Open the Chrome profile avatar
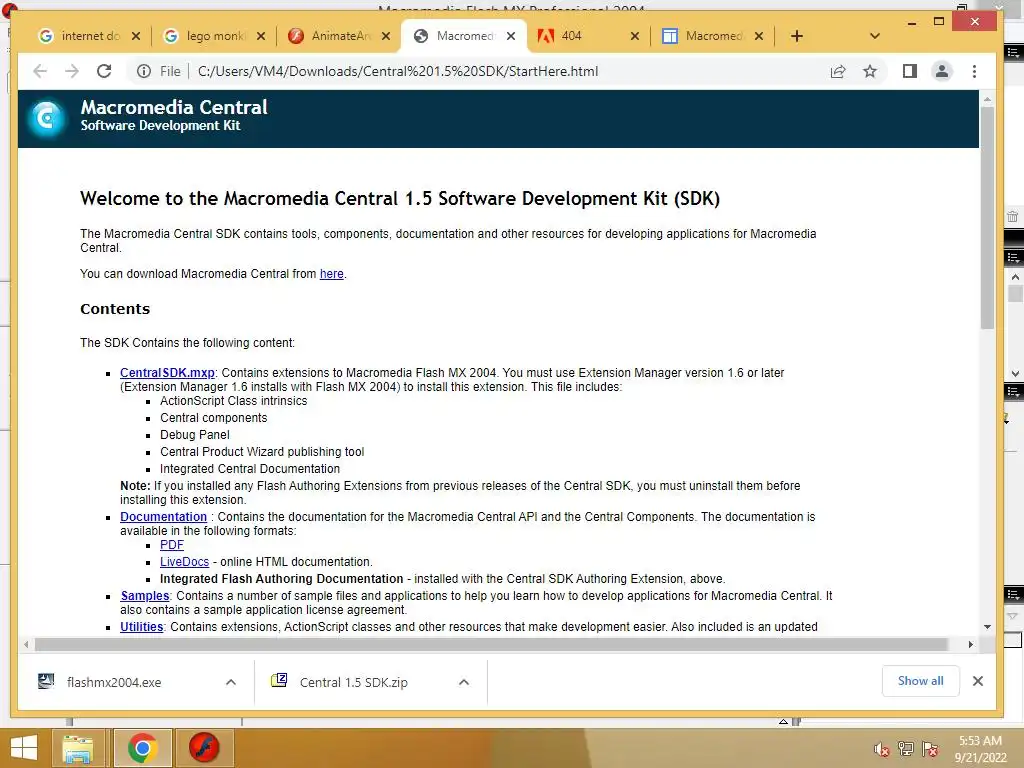The width and height of the screenshot is (1024, 768). (x=942, y=71)
